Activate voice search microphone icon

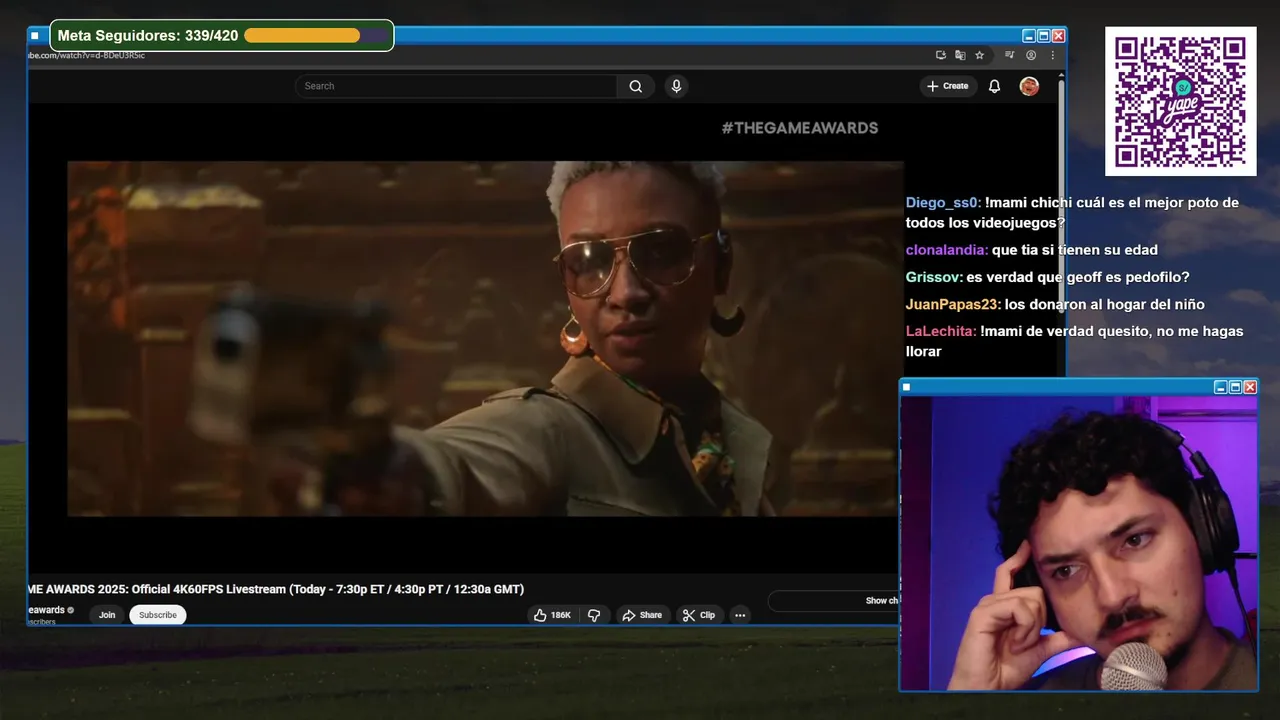click(677, 86)
